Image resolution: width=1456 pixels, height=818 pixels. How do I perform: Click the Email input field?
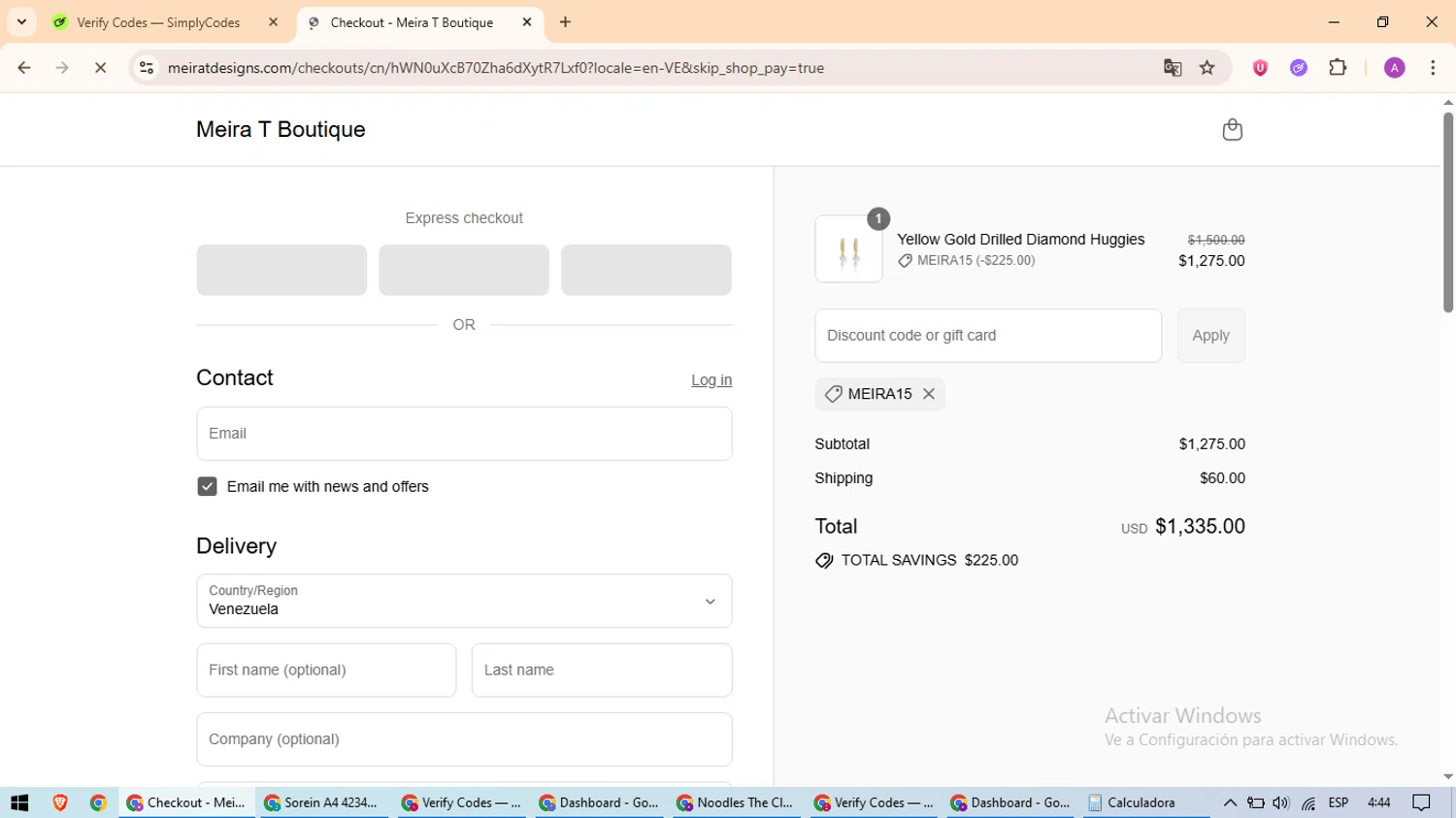pos(464,434)
